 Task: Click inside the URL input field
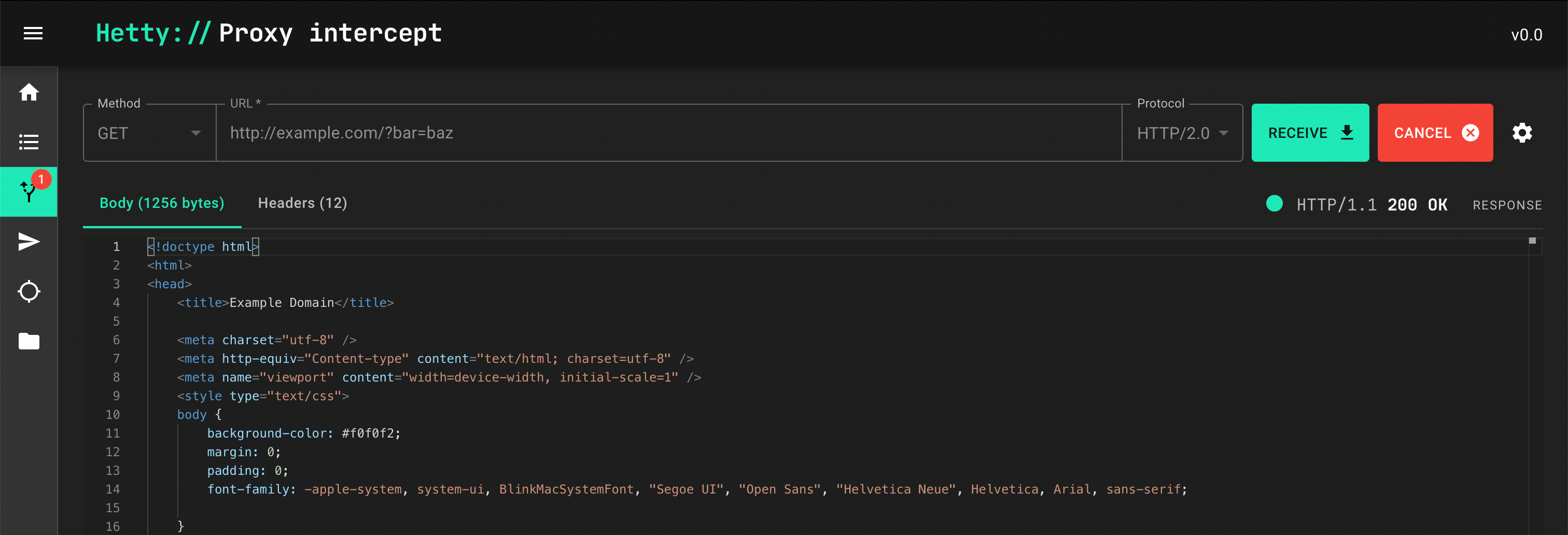[x=609, y=133]
